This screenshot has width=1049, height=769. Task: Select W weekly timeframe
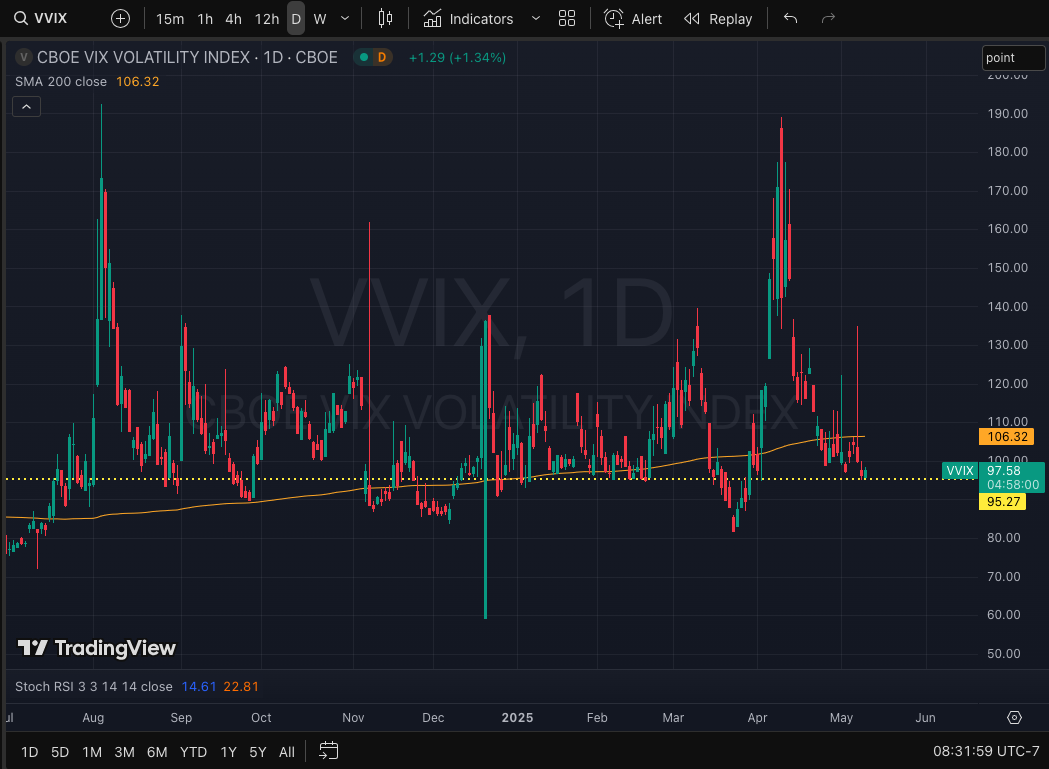click(x=320, y=19)
